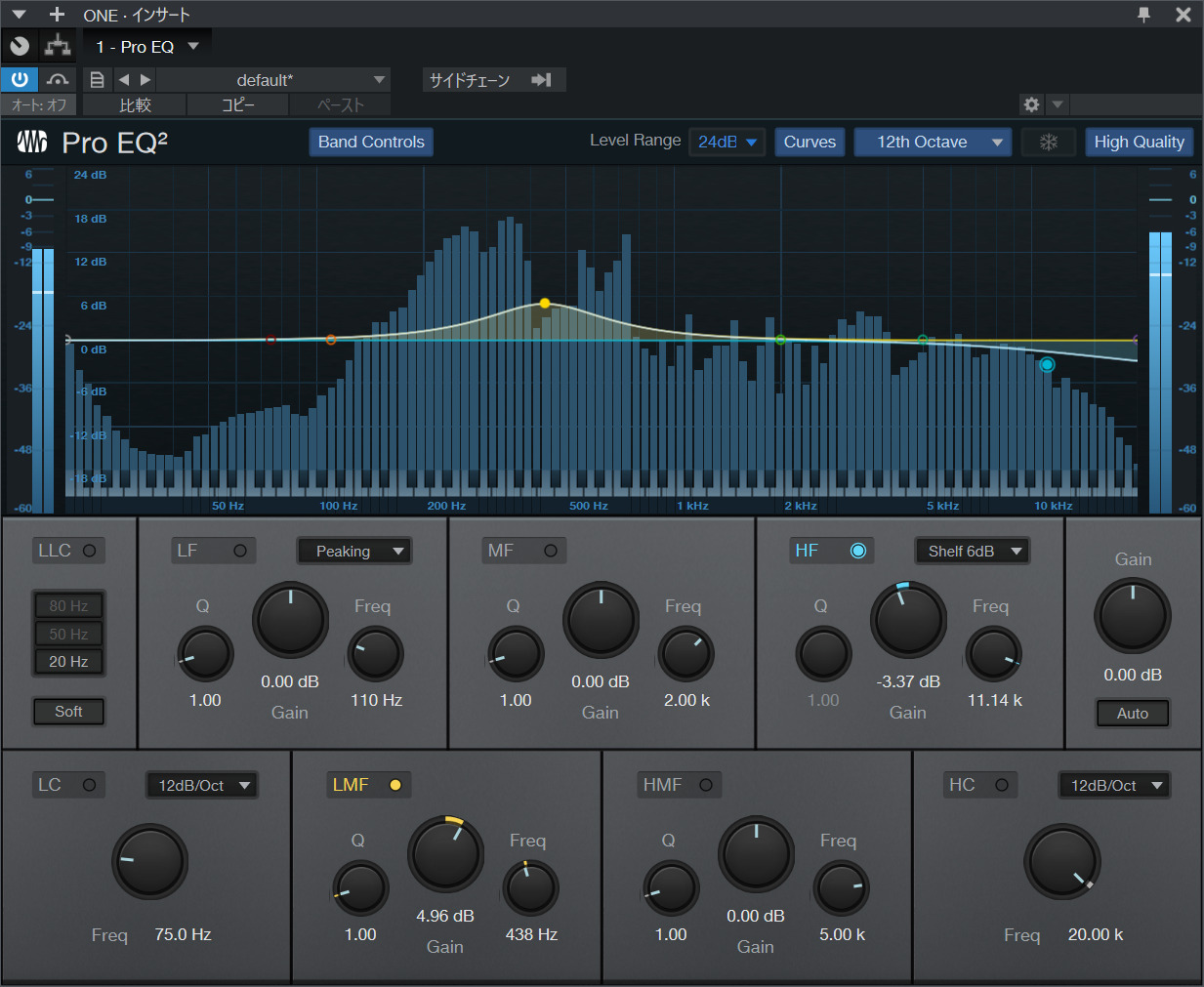
Task: Click the automation mode icon beside power
Action: 58,79
